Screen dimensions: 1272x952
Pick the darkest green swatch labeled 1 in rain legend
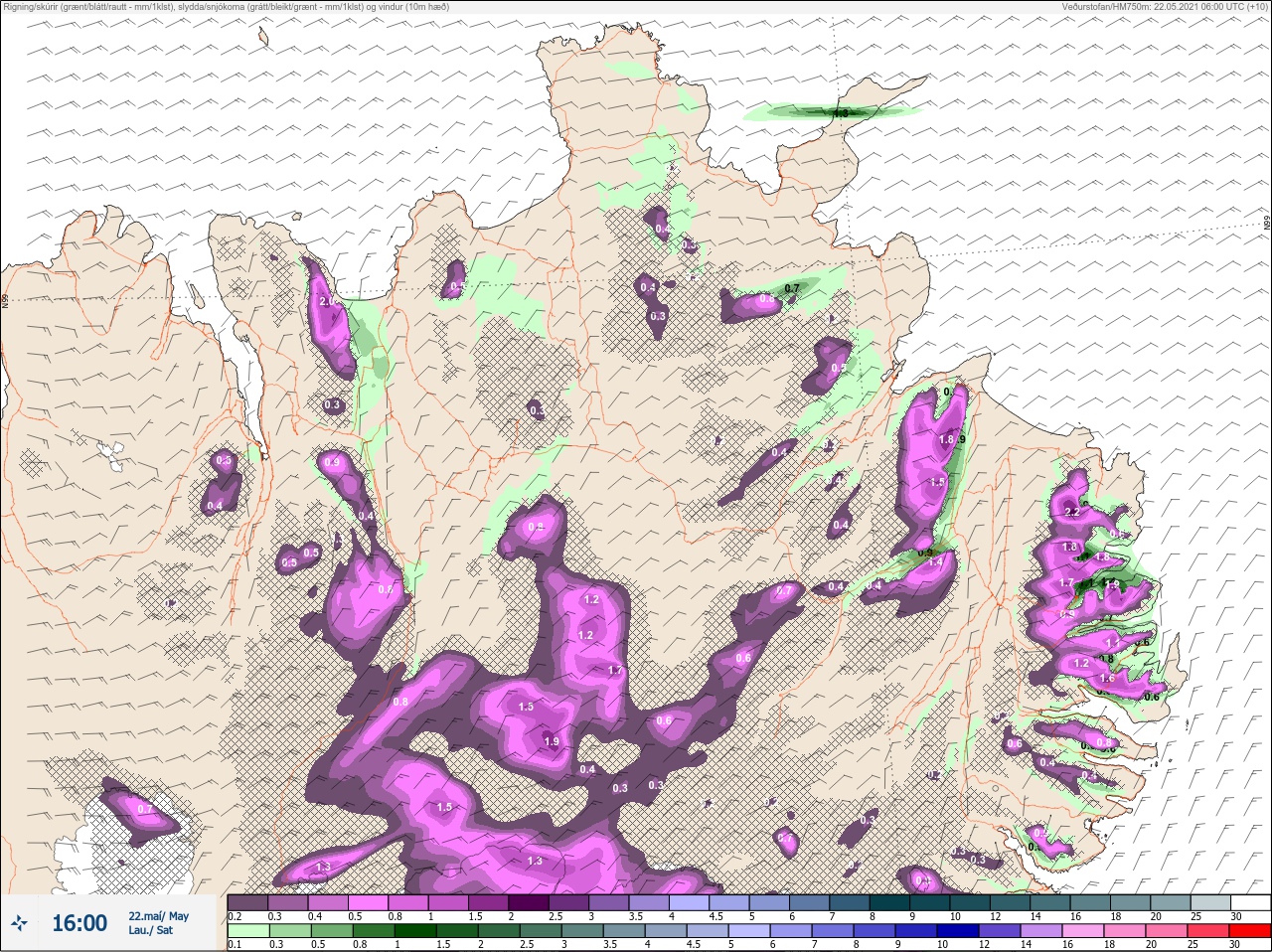coord(413,932)
